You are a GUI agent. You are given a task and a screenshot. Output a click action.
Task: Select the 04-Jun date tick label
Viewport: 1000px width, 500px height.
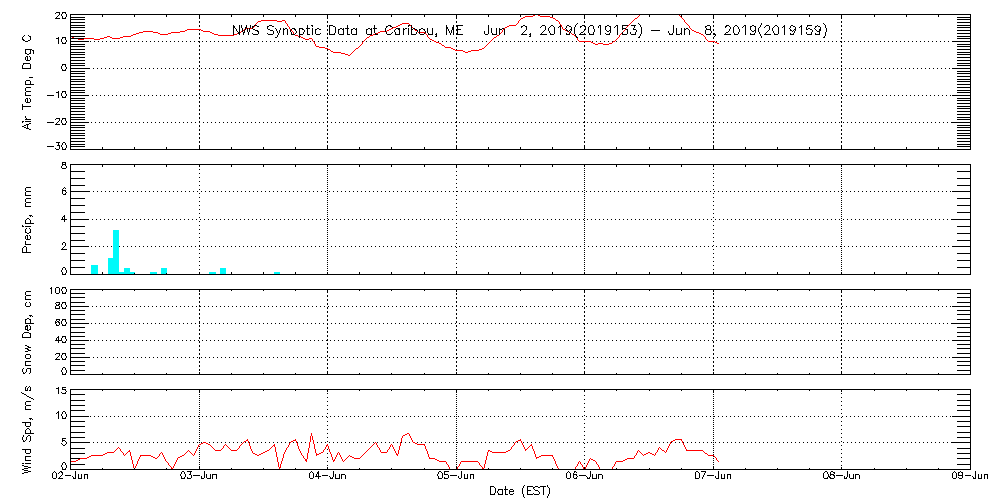[x=328, y=478]
